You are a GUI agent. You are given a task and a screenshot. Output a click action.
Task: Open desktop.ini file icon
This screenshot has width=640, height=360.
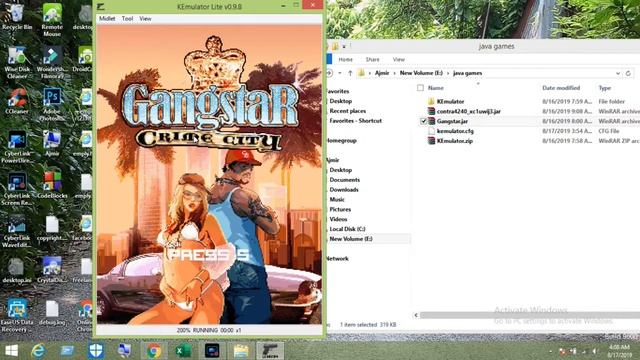pos(17,270)
